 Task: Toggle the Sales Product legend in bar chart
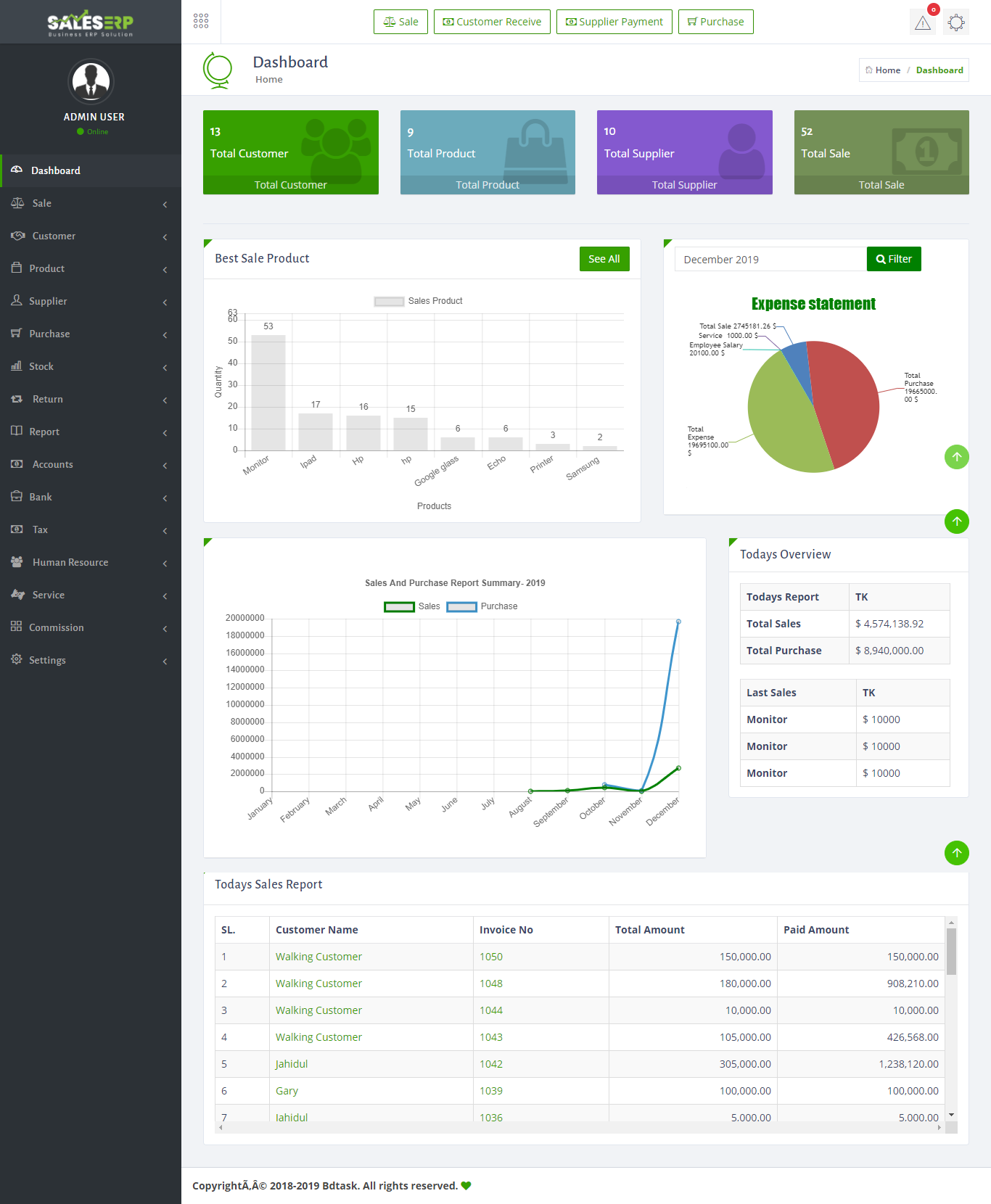[x=419, y=301]
